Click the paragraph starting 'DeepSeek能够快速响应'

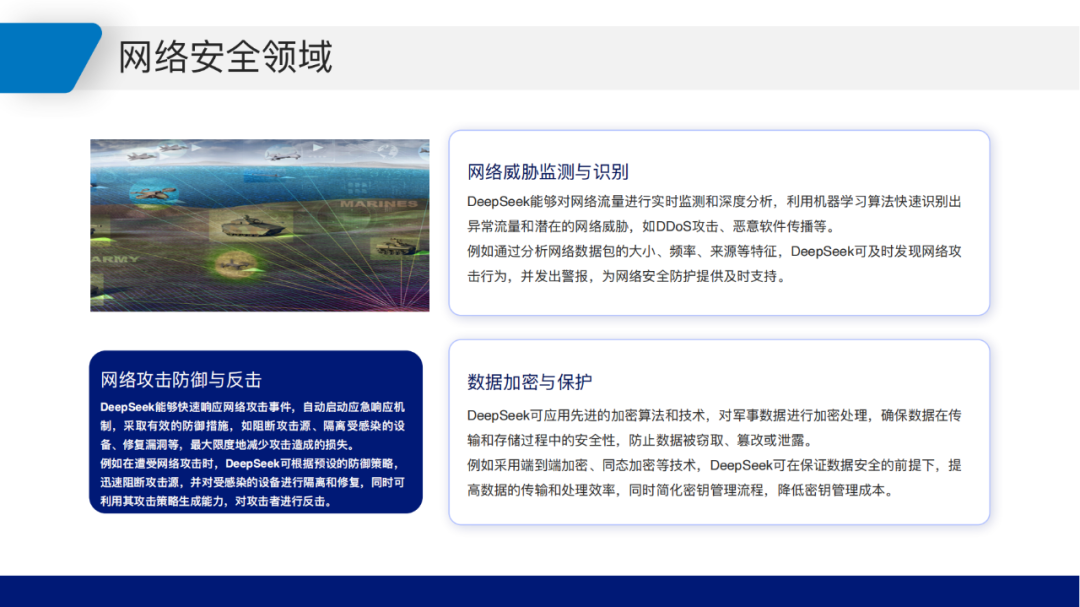coord(253,426)
